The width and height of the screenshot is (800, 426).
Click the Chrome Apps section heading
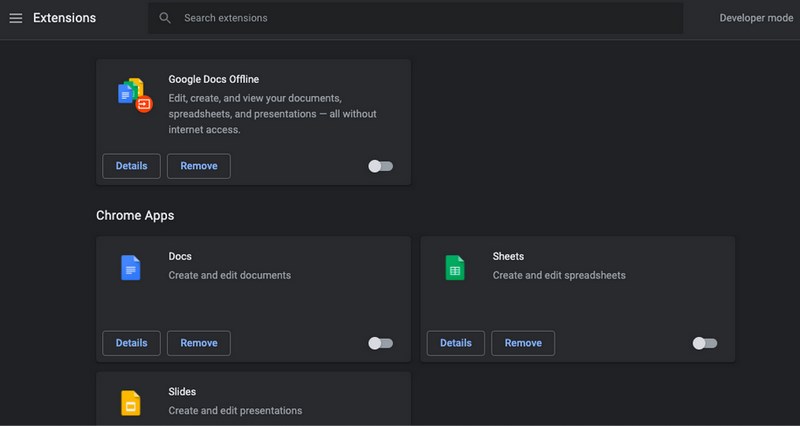pos(135,215)
